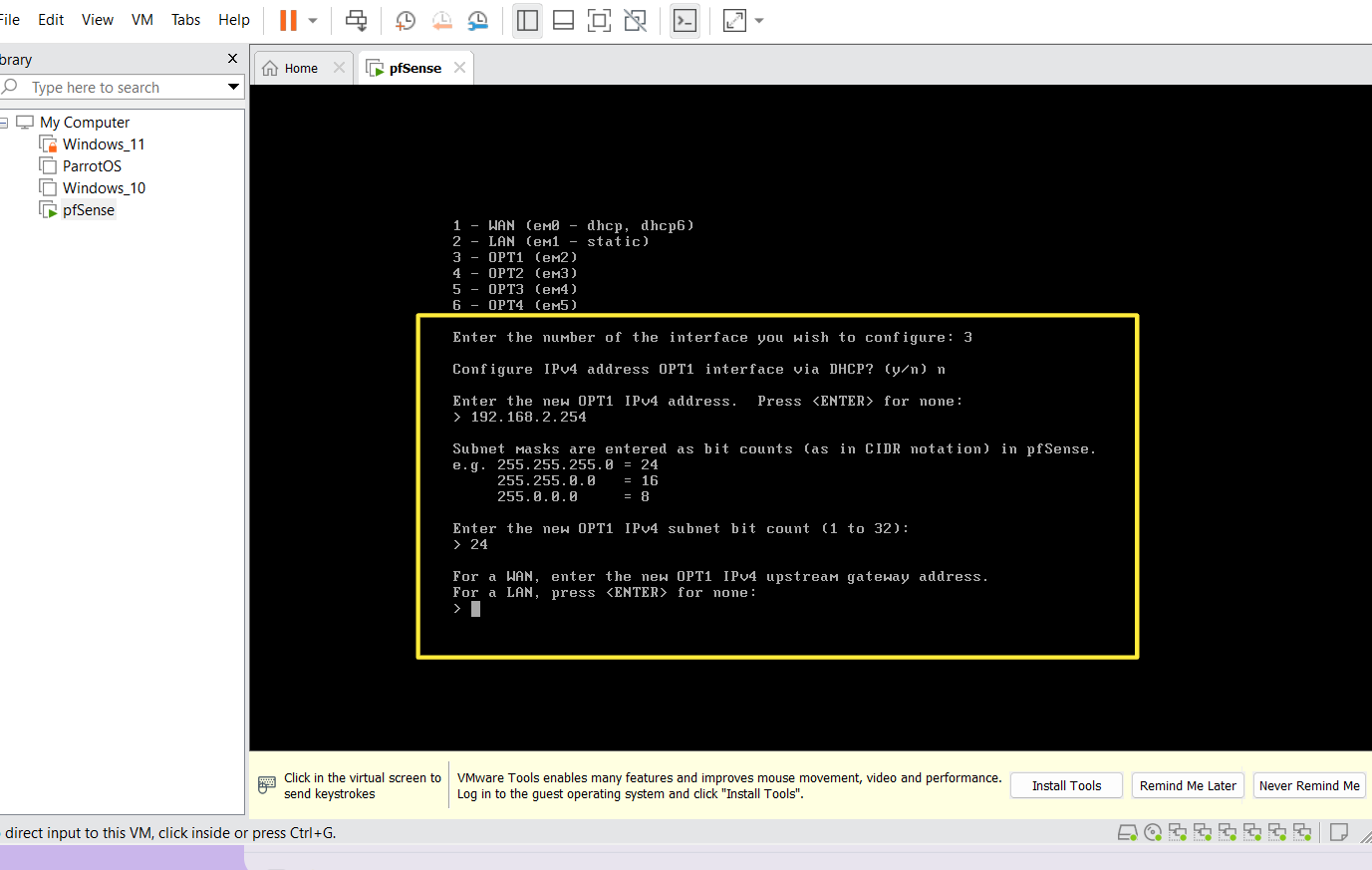Click the Remind Me Later button

1188,785
